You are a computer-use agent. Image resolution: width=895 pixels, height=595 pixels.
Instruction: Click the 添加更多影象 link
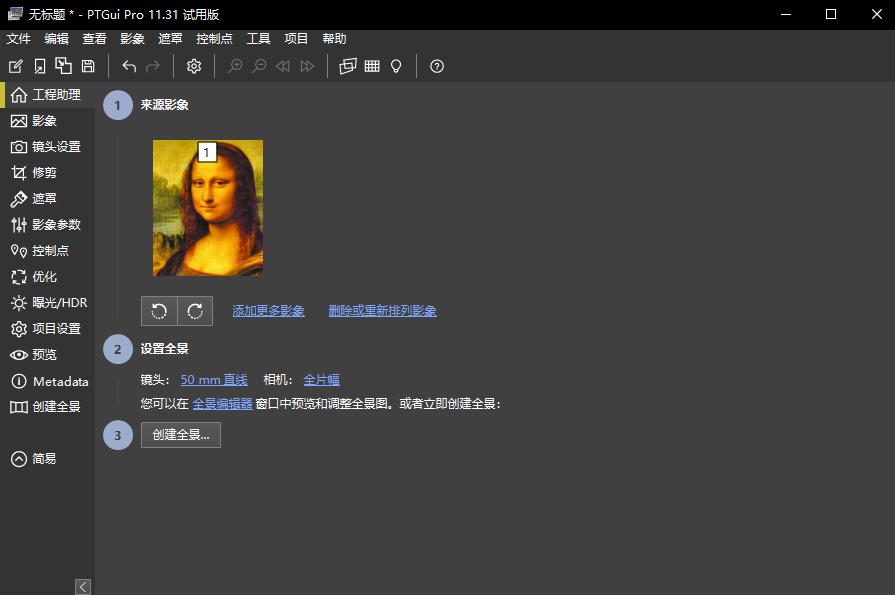click(268, 311)
